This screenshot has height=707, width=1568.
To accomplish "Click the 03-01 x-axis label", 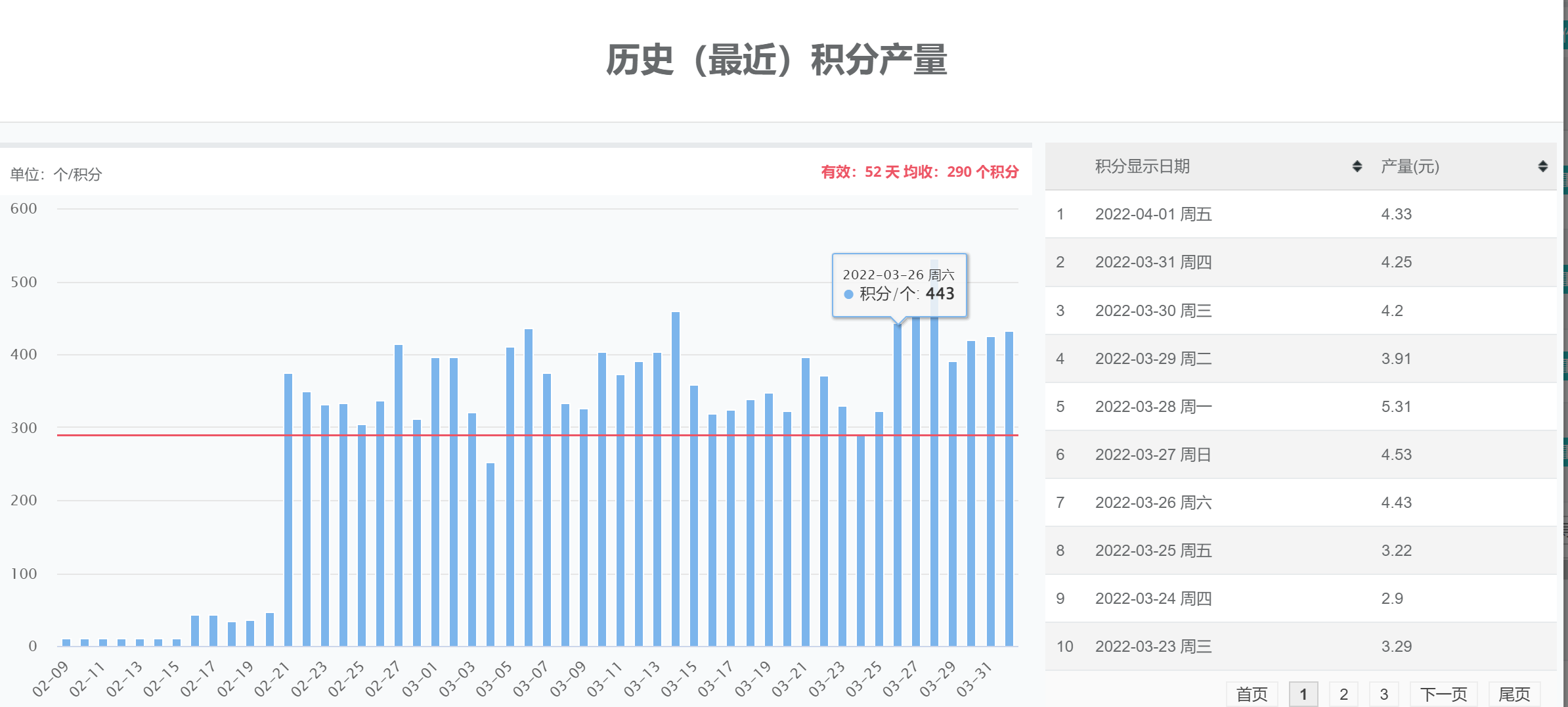I will tap(420, 679).
